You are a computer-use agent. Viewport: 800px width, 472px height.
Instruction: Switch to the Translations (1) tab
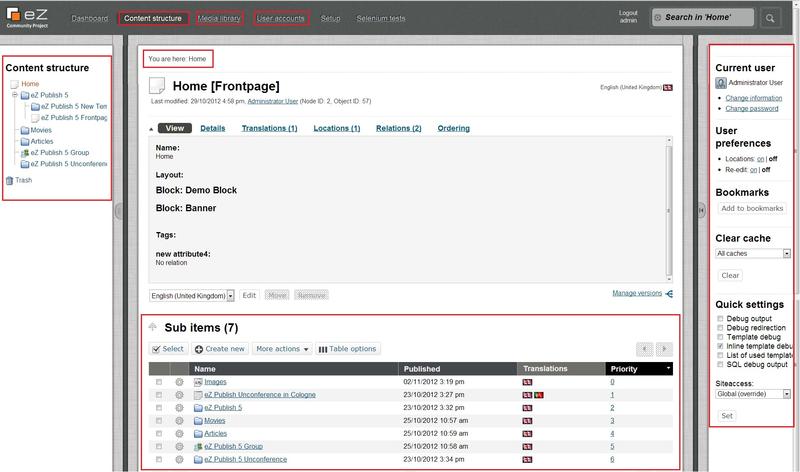(269, 129)
